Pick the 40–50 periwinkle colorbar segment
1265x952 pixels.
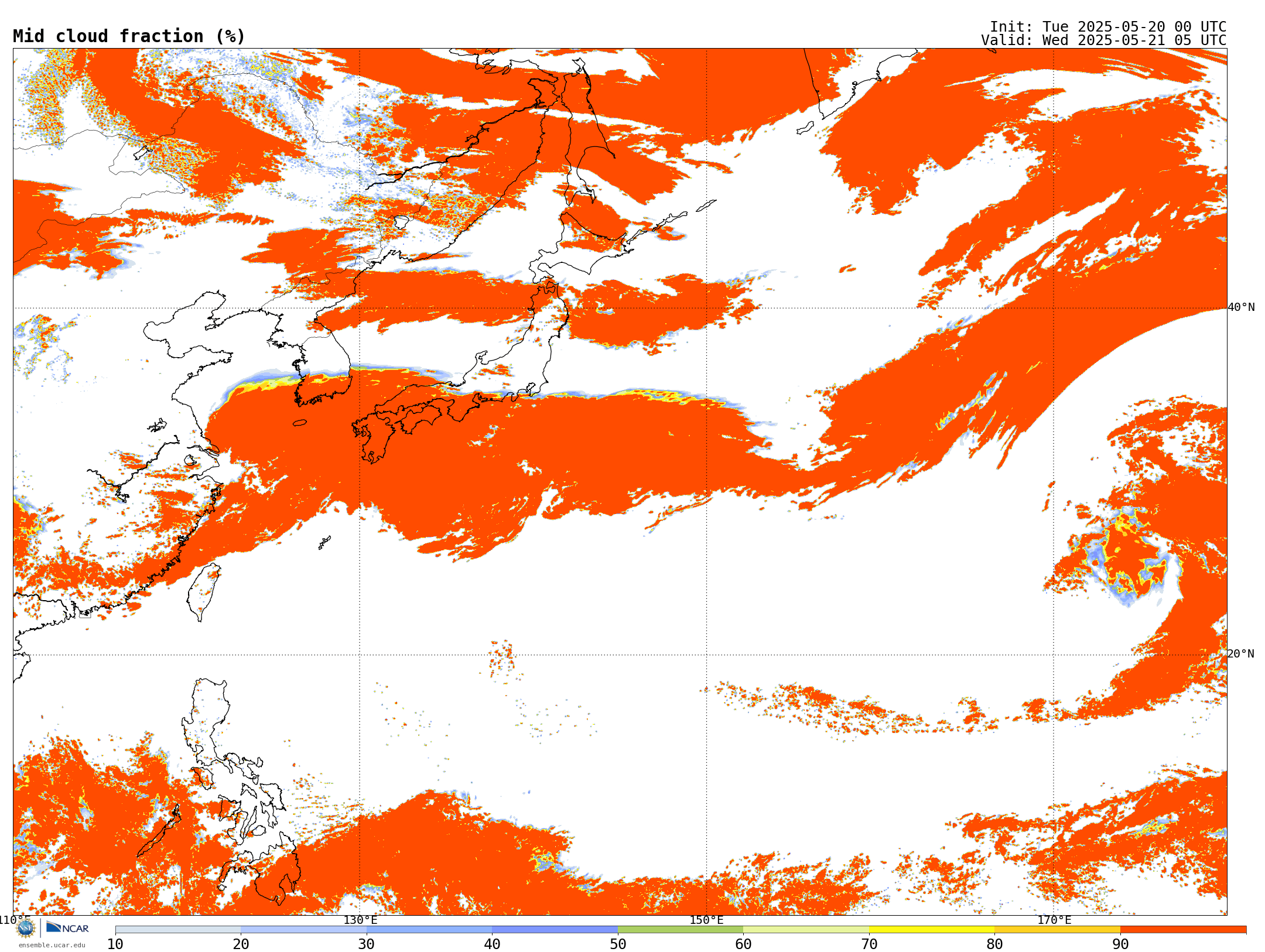point(555,930)
